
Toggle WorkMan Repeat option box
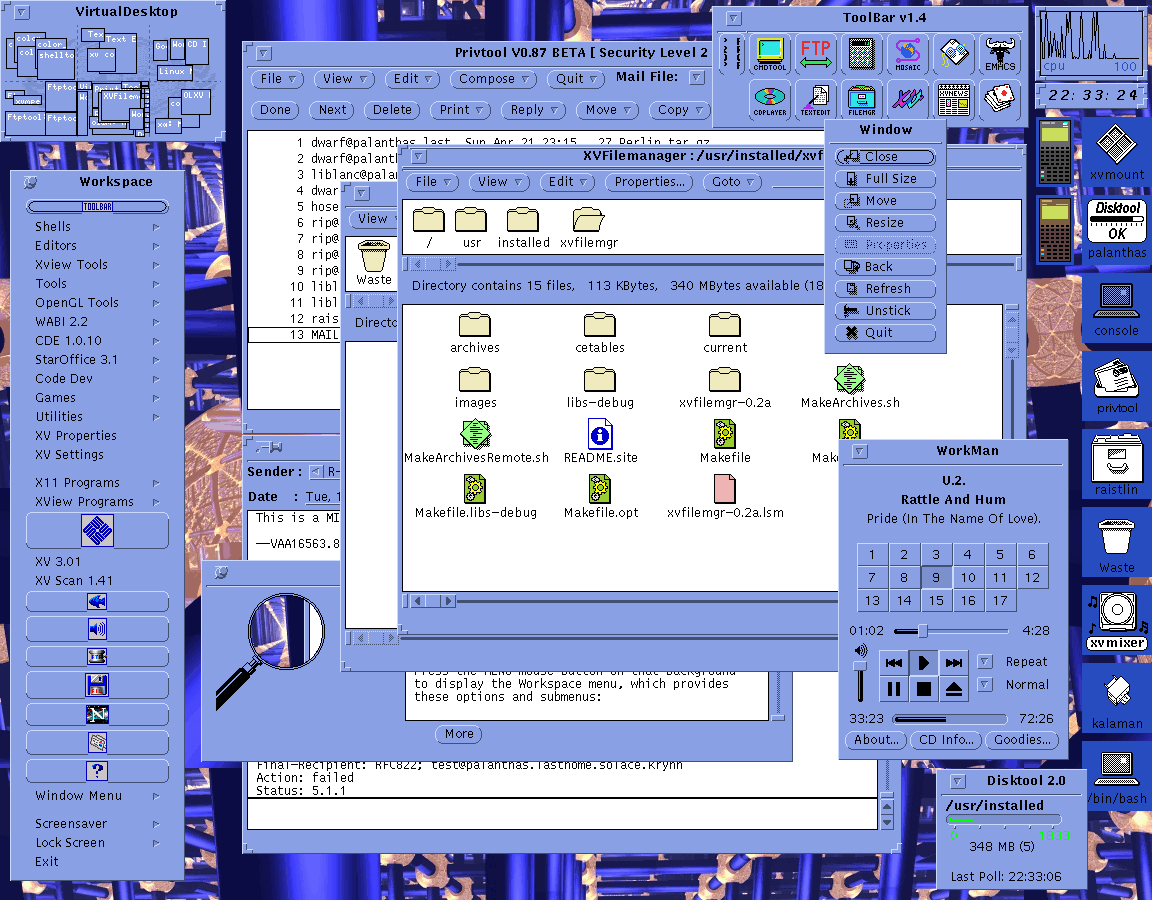click(985, 661)
